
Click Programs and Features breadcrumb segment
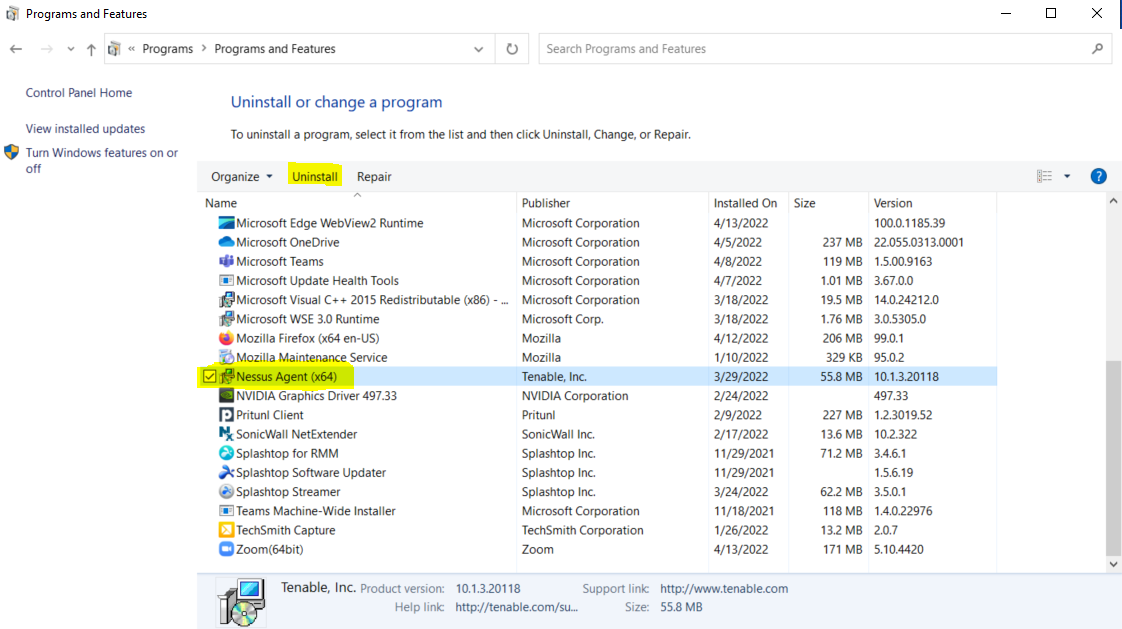point(275,49)
